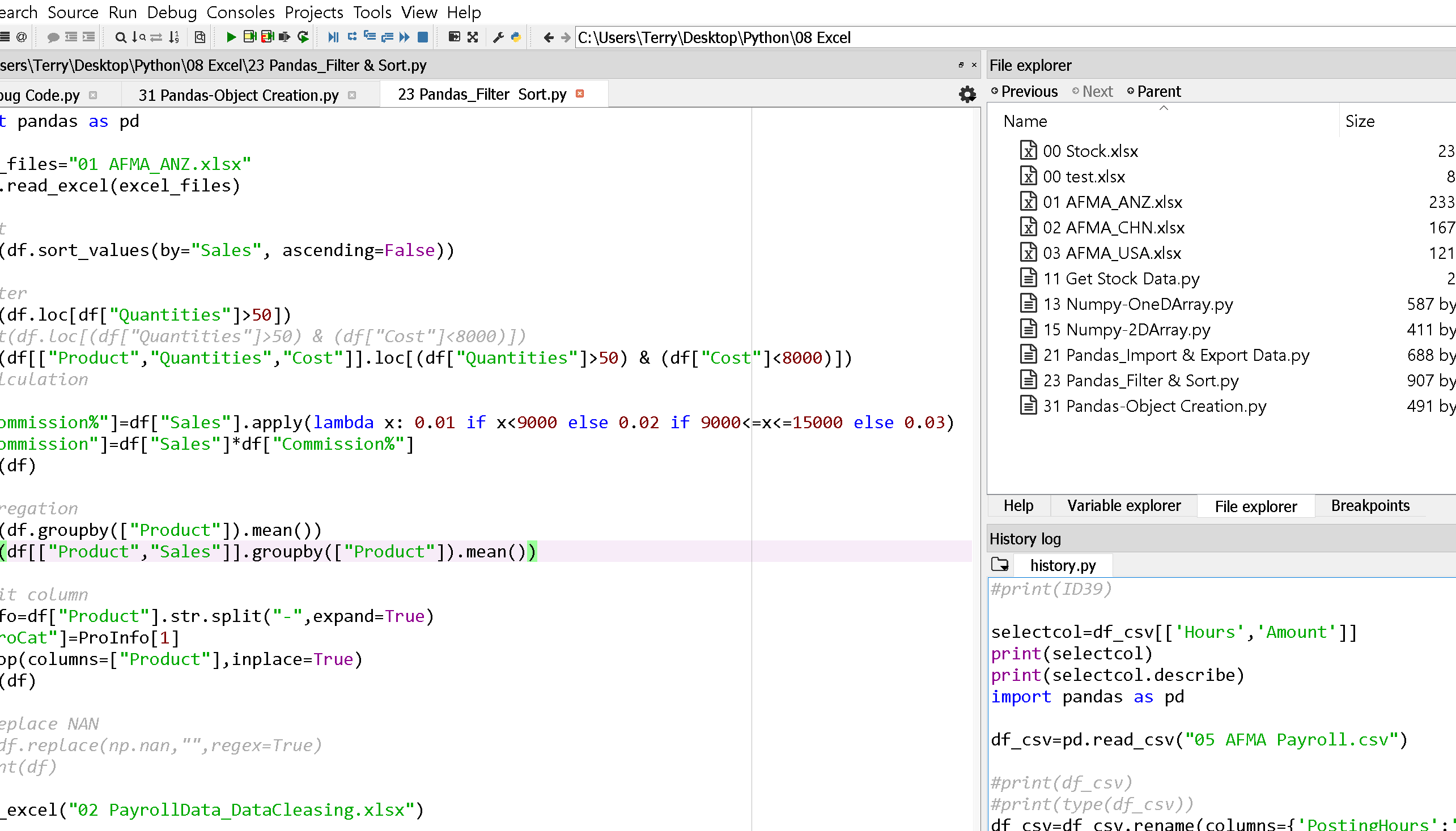
Task: Toggle fullscreen mode with crossed-arrows icon
Action: 472,37
